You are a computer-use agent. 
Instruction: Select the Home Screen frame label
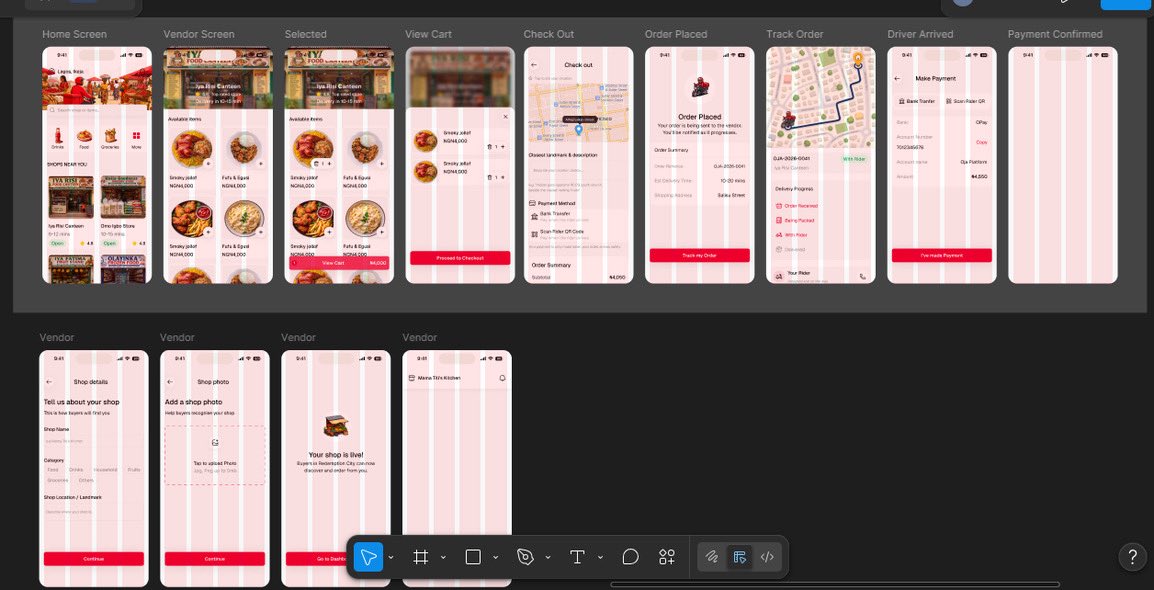pyautogui.click(x=74, y=35)
